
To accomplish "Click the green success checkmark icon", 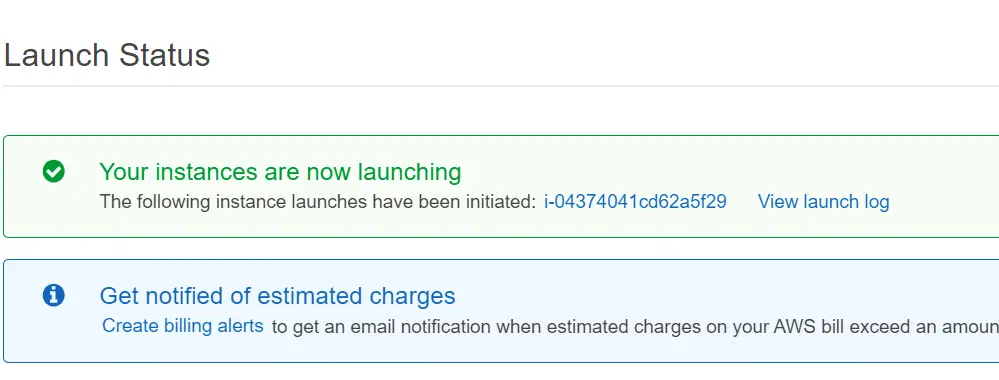I will (x=54, y=172).
